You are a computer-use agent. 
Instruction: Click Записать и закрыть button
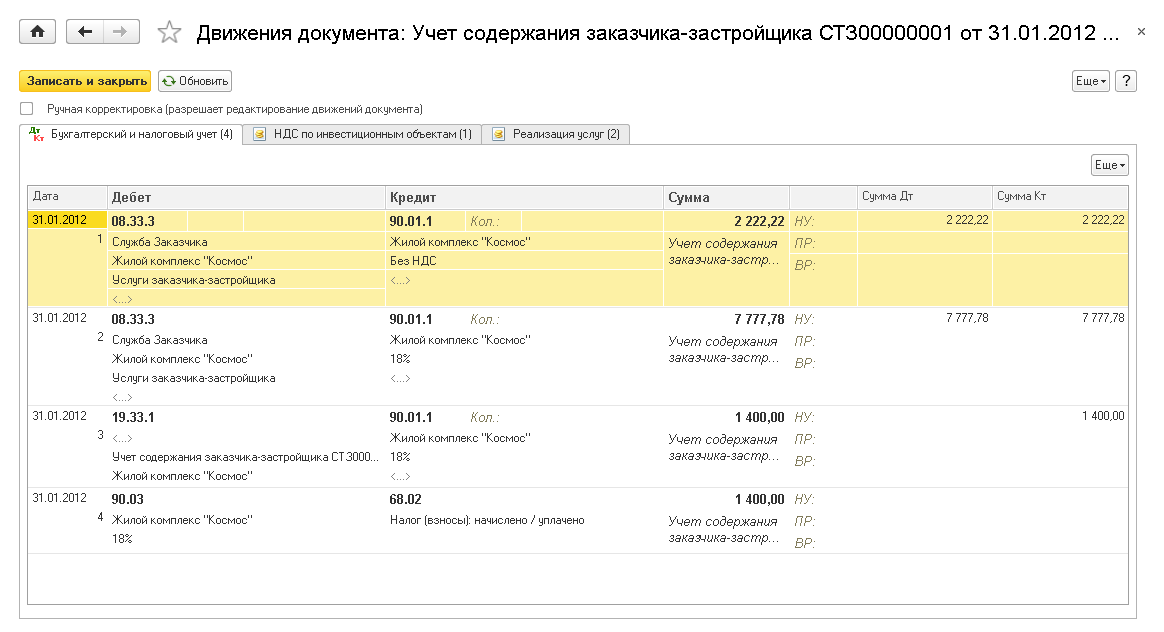(x=84, y=81)
